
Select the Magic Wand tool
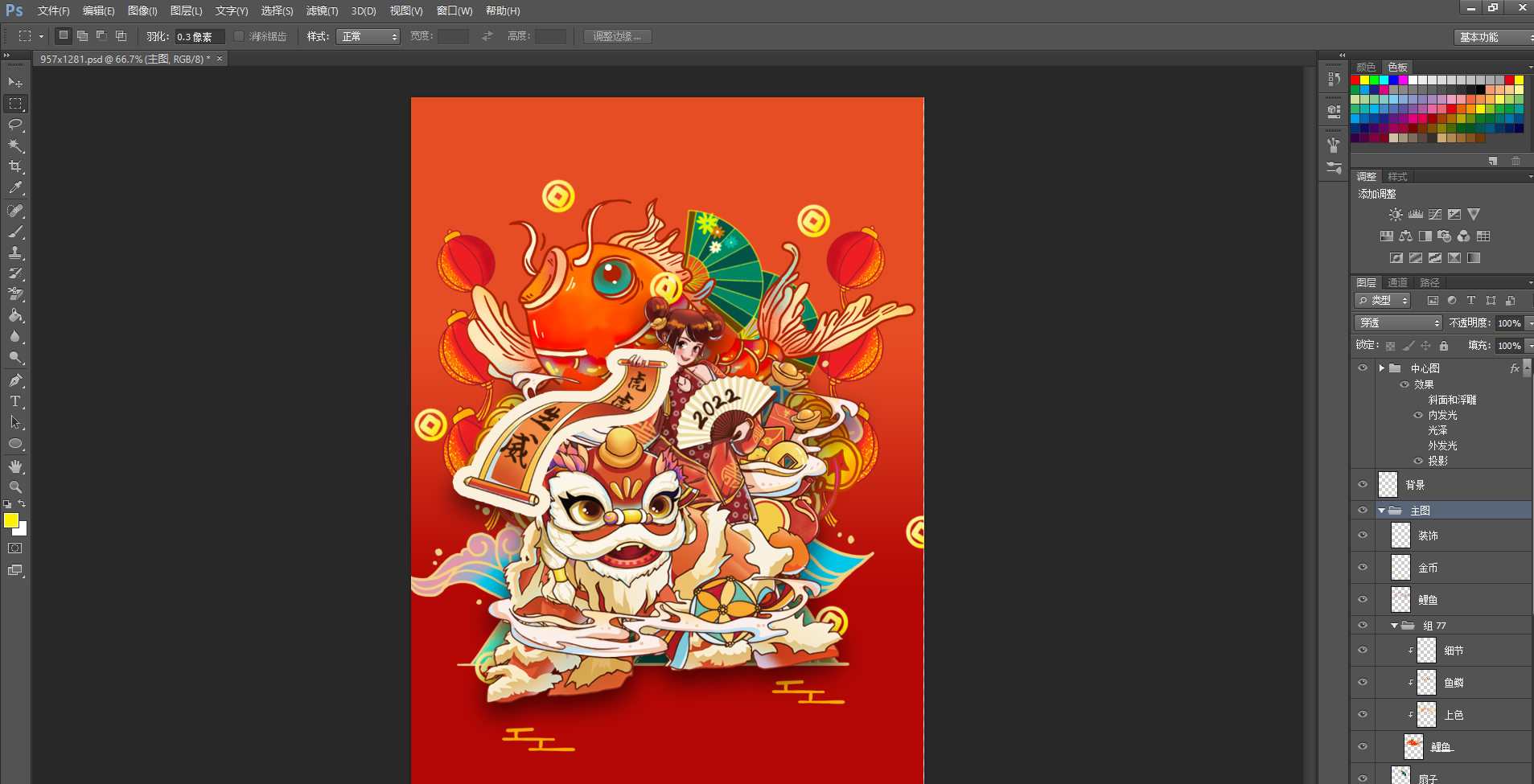15,146
